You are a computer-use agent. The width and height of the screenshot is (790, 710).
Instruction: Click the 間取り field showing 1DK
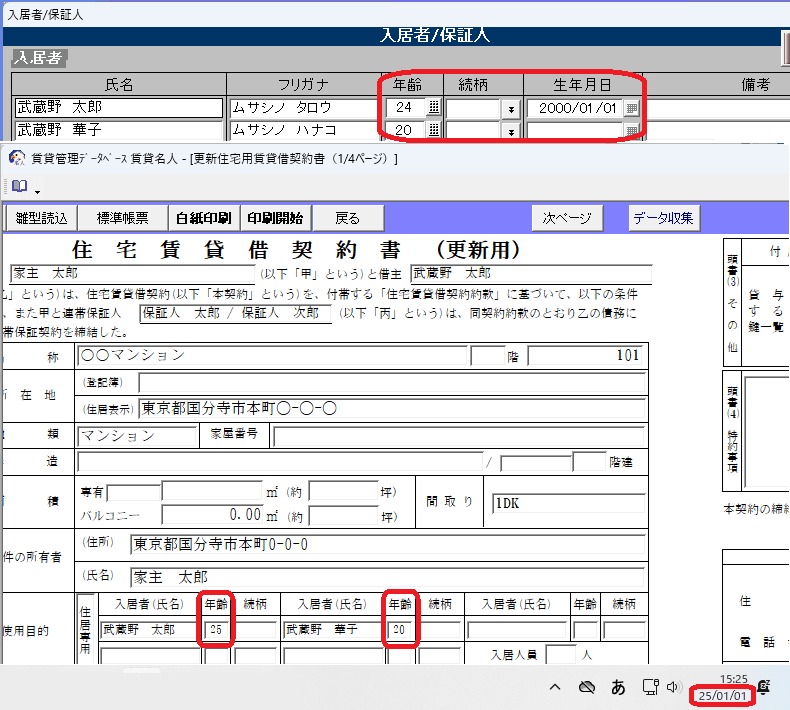click(x=565, y=503)
